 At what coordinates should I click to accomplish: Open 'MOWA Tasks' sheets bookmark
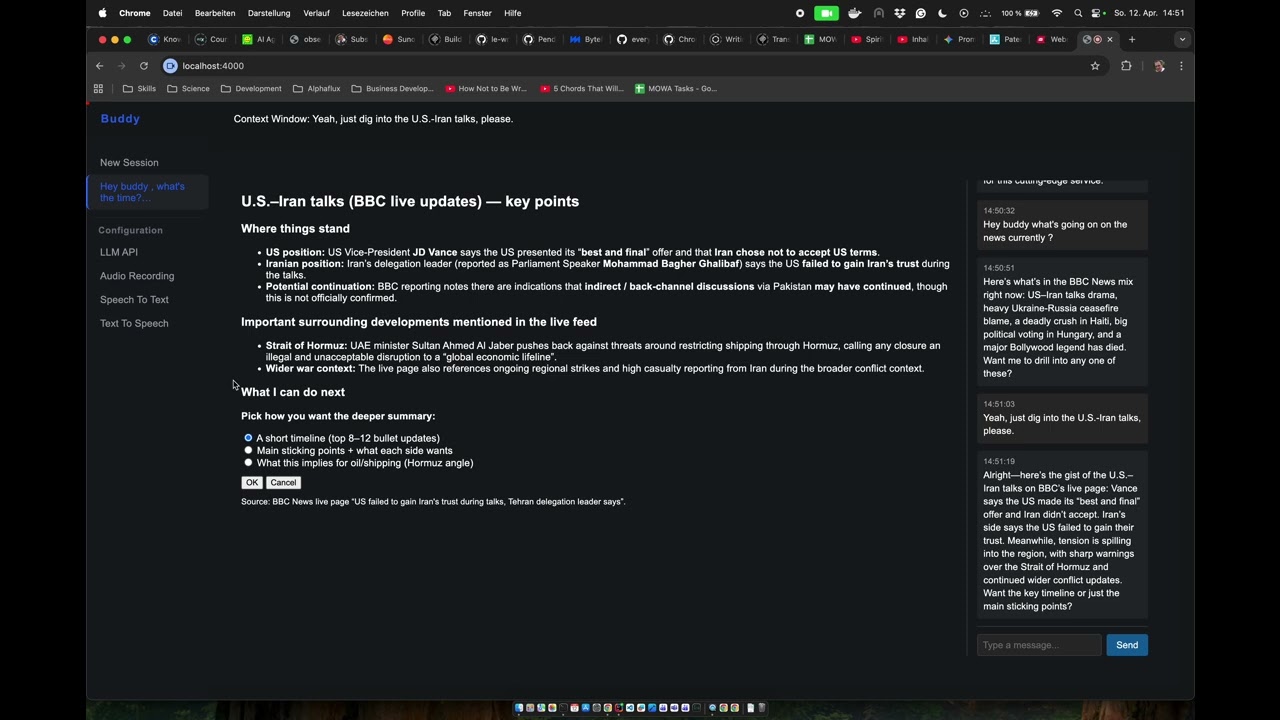[x=676, y=88]
